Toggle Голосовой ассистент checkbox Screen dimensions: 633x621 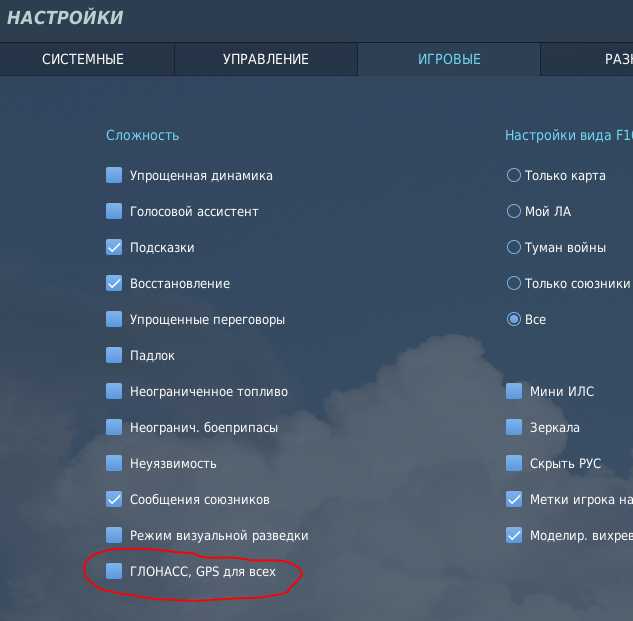click(x=114, y=211)
